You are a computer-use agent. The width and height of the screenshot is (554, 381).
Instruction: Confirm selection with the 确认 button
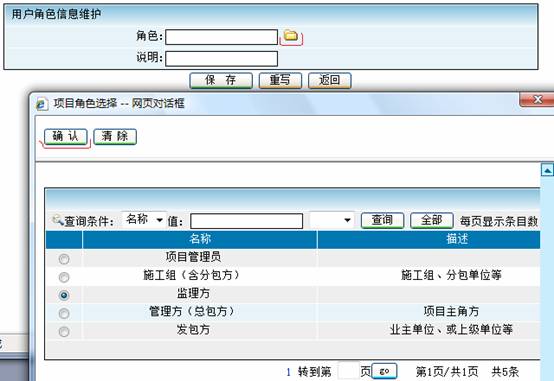pos(65,136)
